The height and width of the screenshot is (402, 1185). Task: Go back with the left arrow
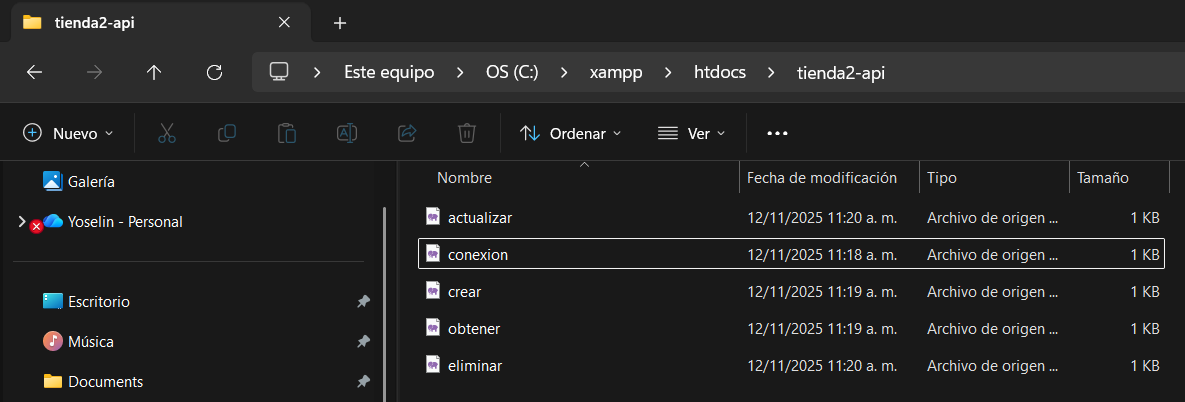click(x=35, y=73)
